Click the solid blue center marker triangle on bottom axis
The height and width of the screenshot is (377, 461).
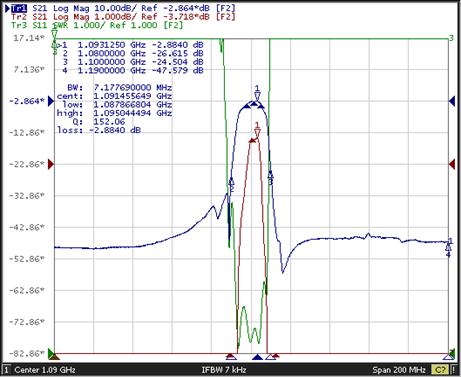(x=257, y=357)
